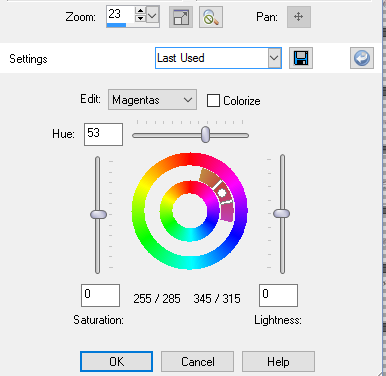Image resolution: width=386 pixels, height=376 pixels.
Task: Reset to default with blue arrow icon
Action: click(362, 58)
